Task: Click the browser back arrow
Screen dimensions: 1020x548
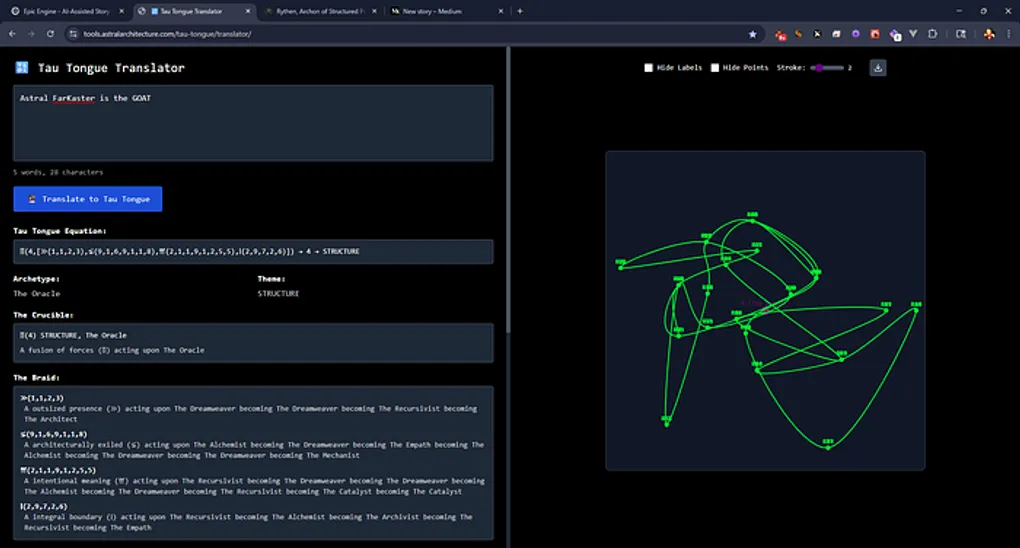Action: pos(12,34)
